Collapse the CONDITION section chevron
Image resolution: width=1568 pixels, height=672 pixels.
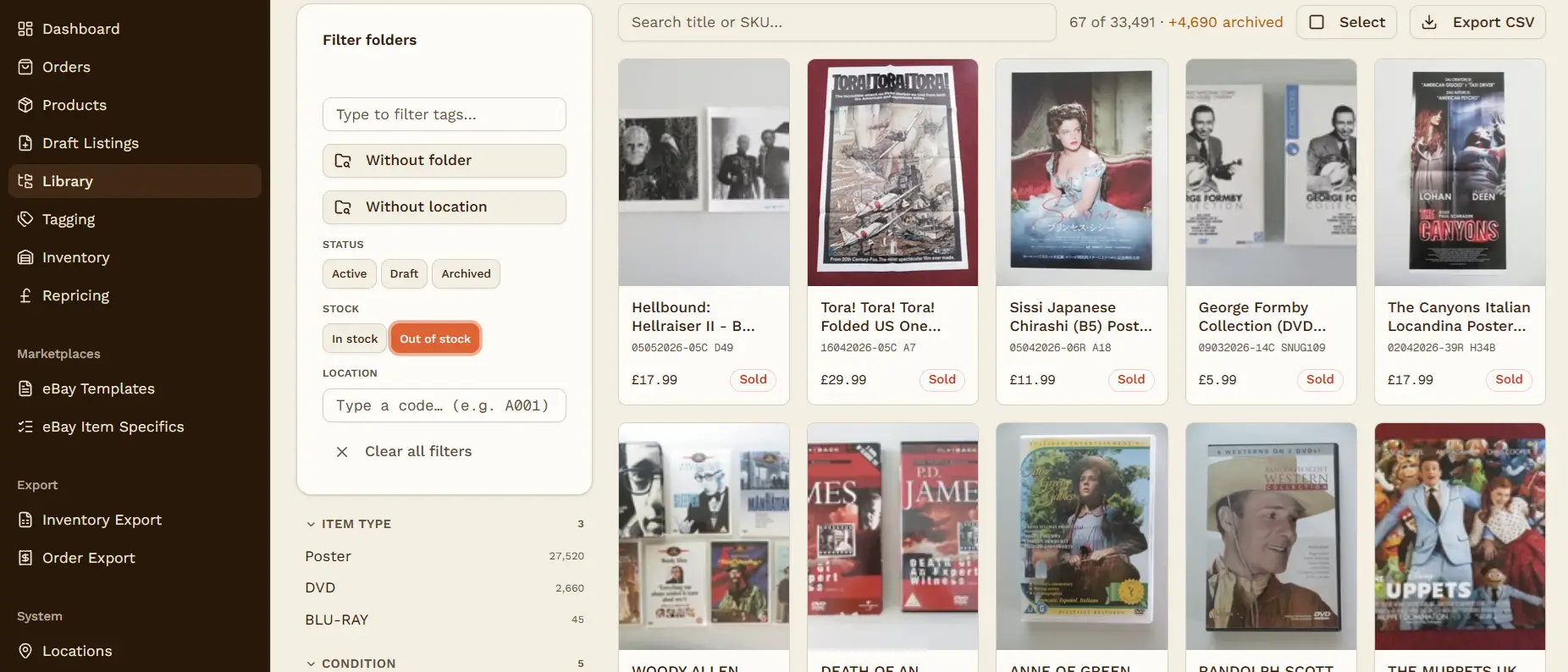point(311,664)
